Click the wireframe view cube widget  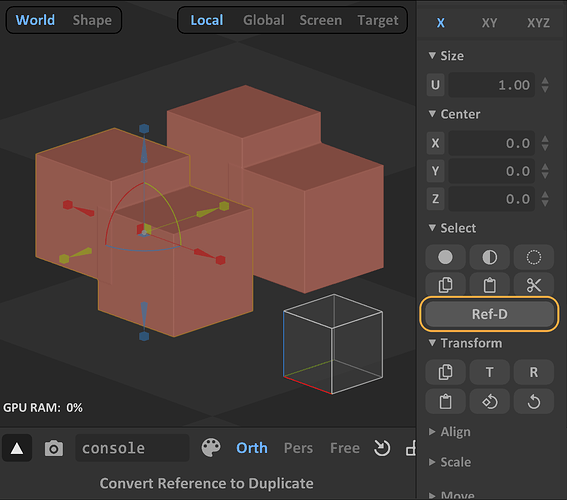333,344
